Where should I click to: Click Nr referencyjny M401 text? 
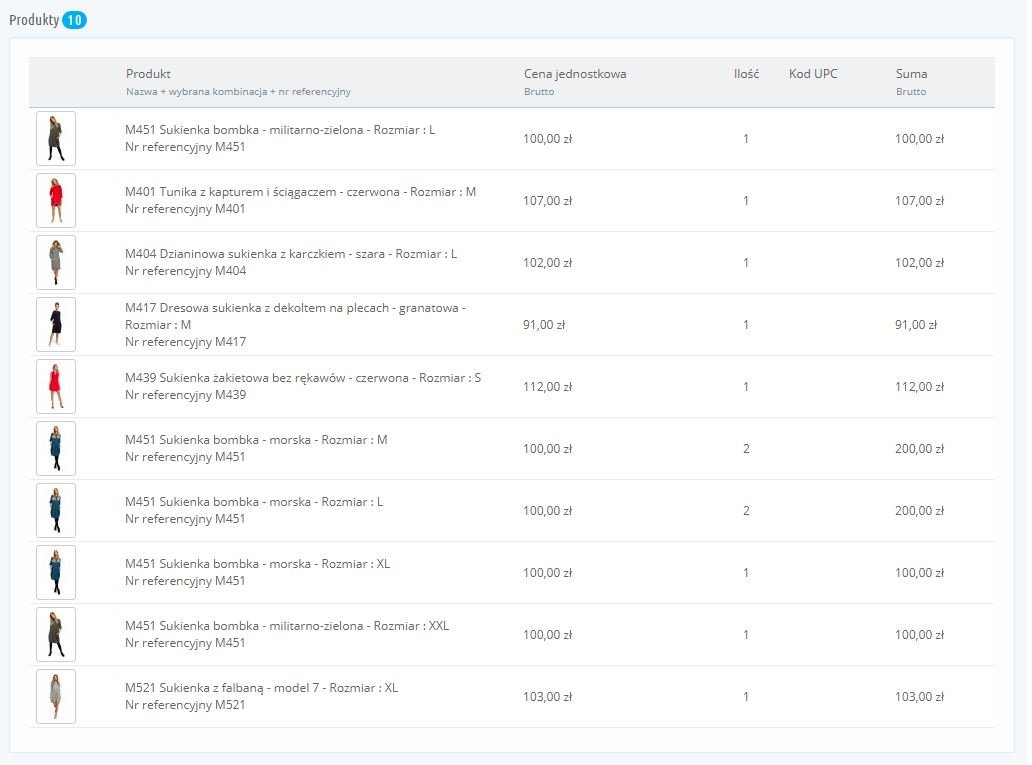[185, 209]
